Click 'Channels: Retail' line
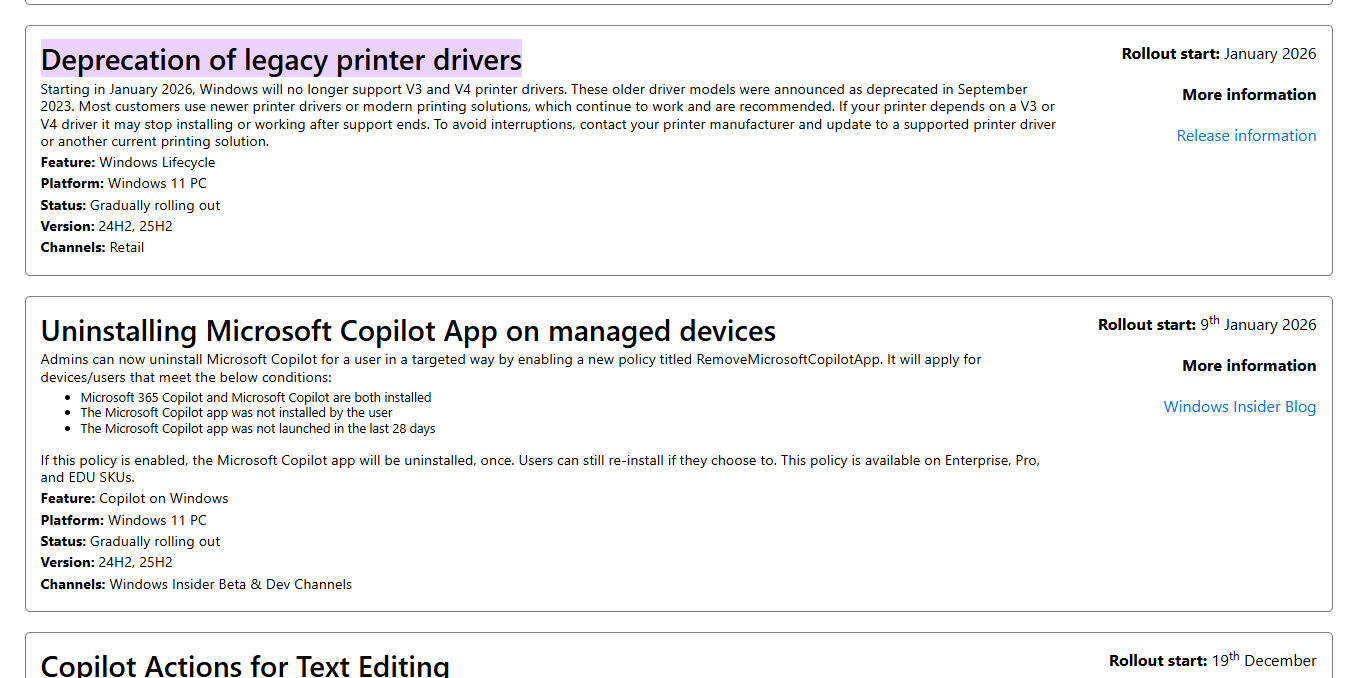 coord(92,247)
